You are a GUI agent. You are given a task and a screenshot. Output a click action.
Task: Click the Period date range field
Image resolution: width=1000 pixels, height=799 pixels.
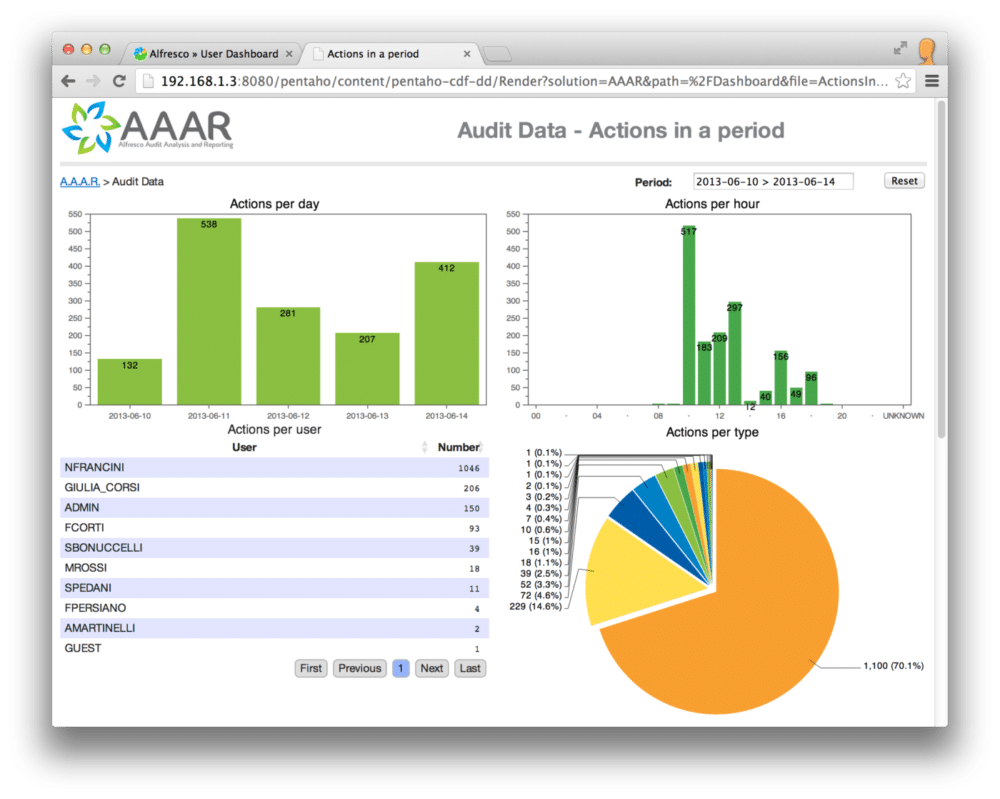tap(772, 180)
